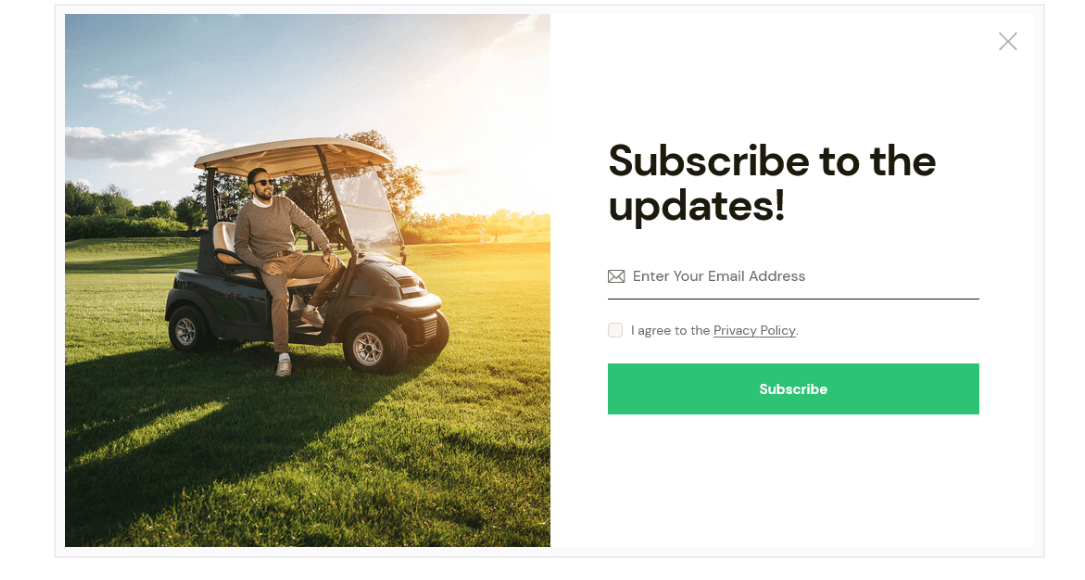Image resolution: width=1085 pixels, height=580 pixels.
Task: Click the green Subscribe button
Action: (793, 389)
